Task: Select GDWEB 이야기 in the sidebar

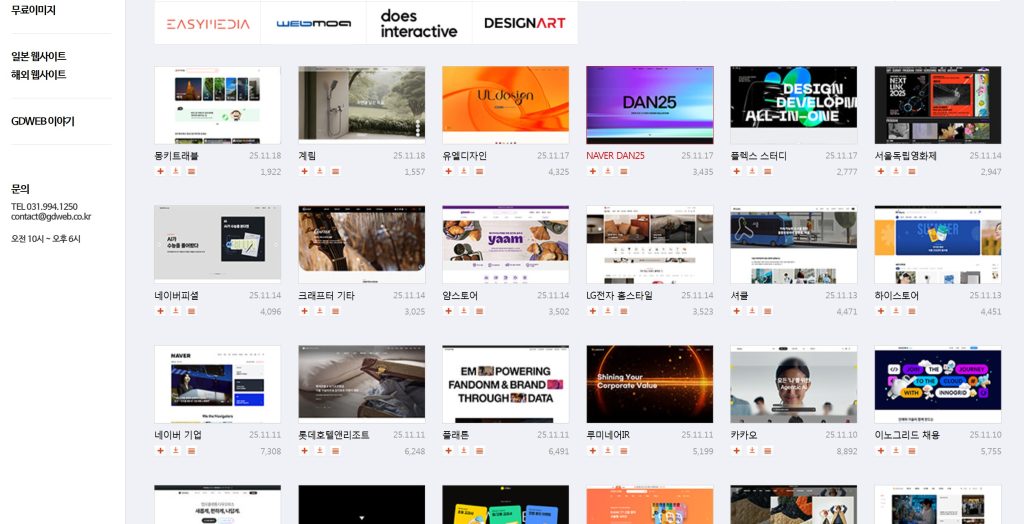Action: [x=42, y=121]
